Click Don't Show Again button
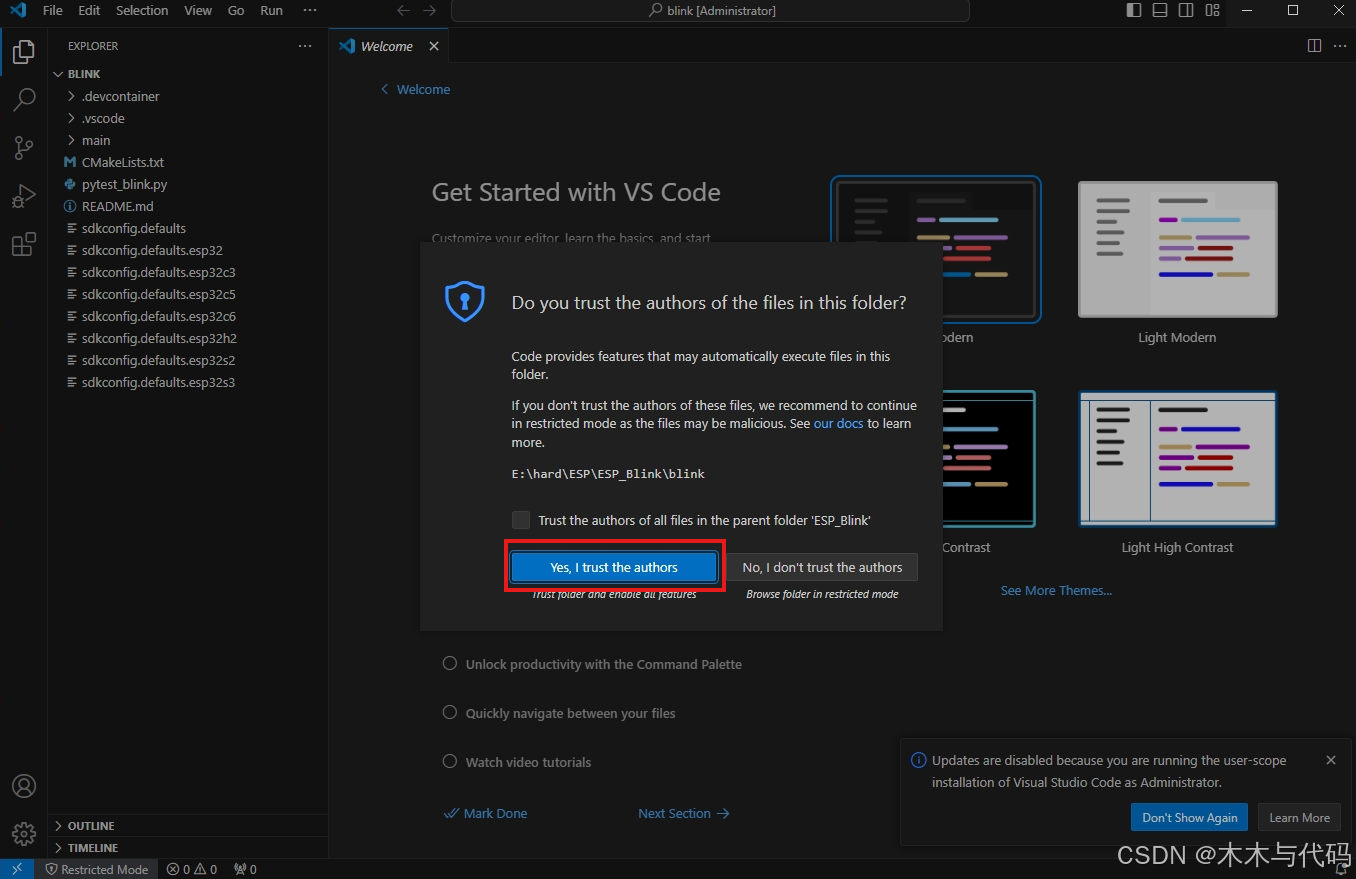Image resolution: width=1356 pixels, height=879 pixels. (1190, 817)
